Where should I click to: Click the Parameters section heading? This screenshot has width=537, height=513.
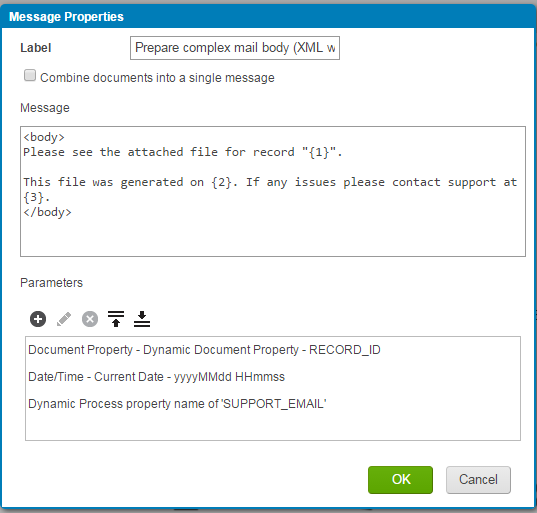[51, 283]
